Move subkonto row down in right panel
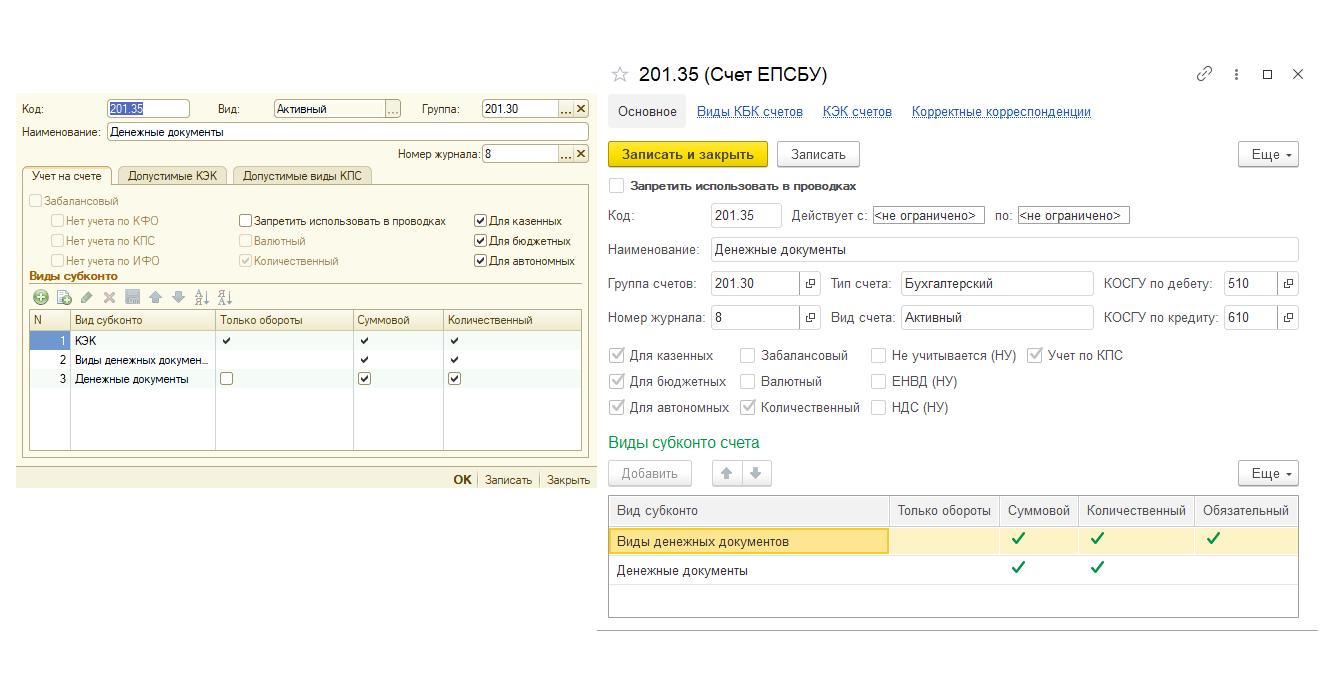Screen dimensions: 1340x697 pos(756,474)
